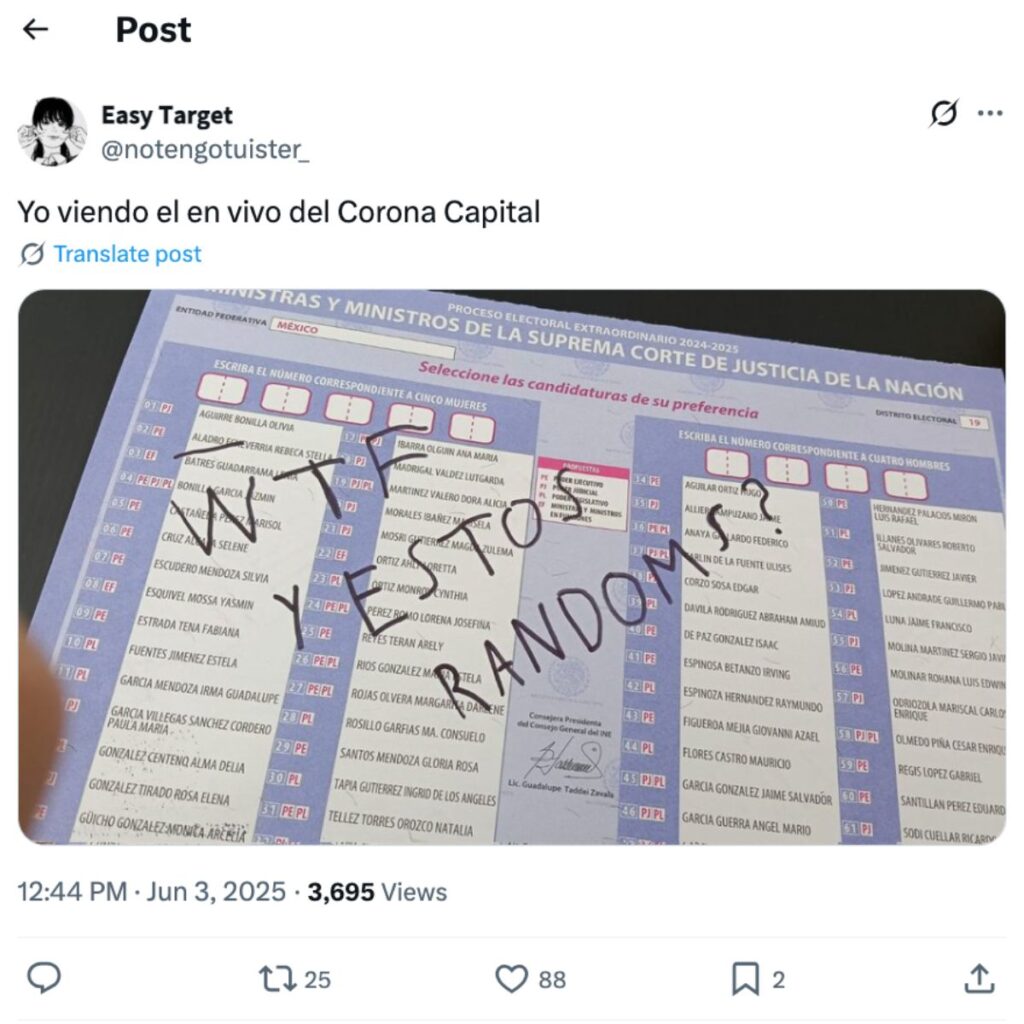
Task: Click the Post header title
Action: coord(153,29)
